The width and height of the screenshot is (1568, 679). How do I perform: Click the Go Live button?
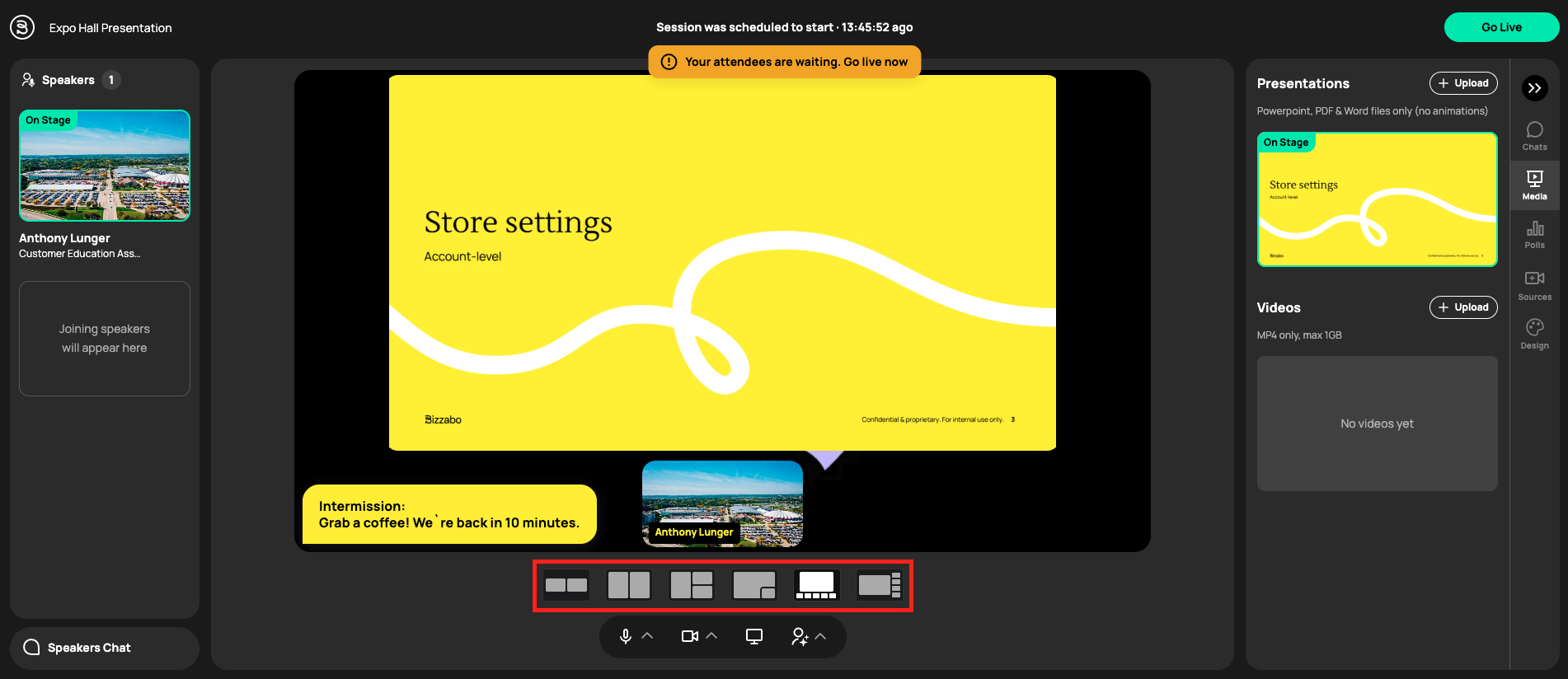point(1500,27)
